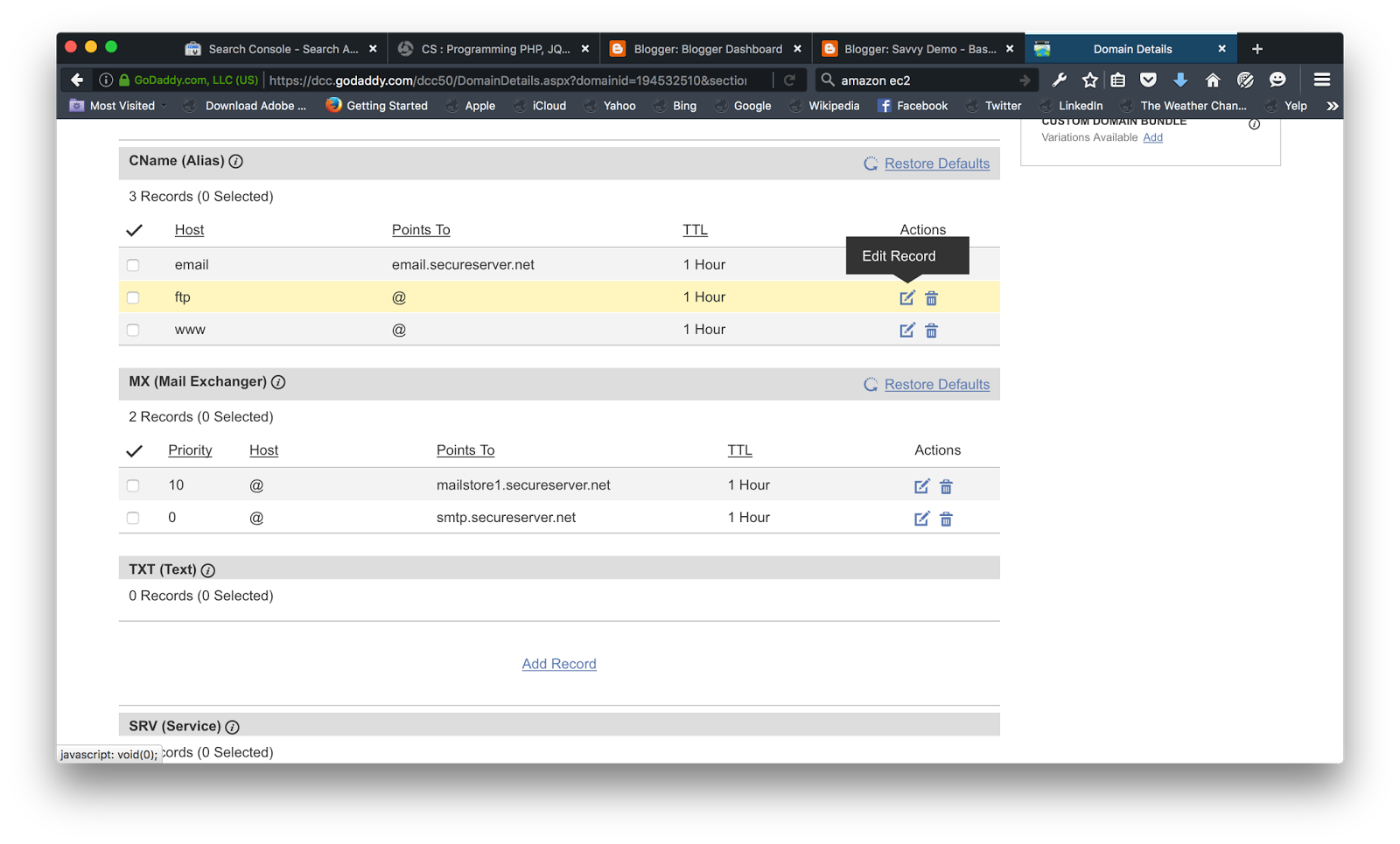Open downloads arrow icon
1400x844 pixels.
[1180, 80]
